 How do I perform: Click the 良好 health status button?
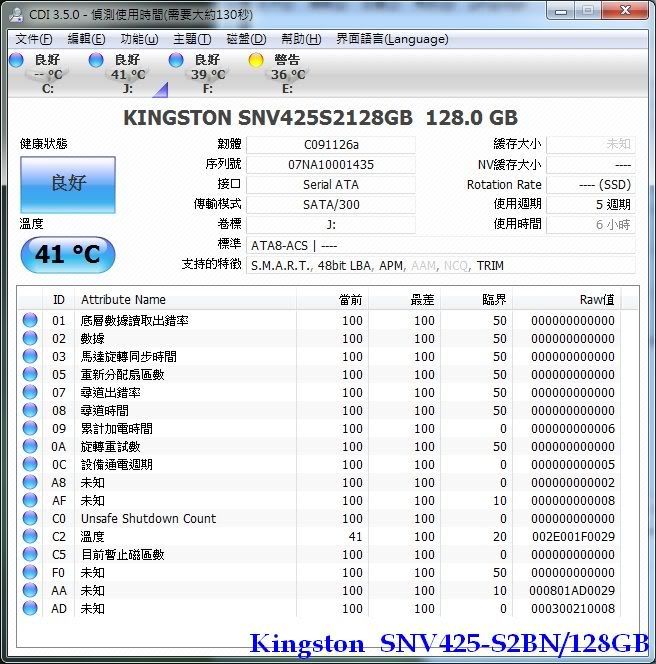pos(68,185)
